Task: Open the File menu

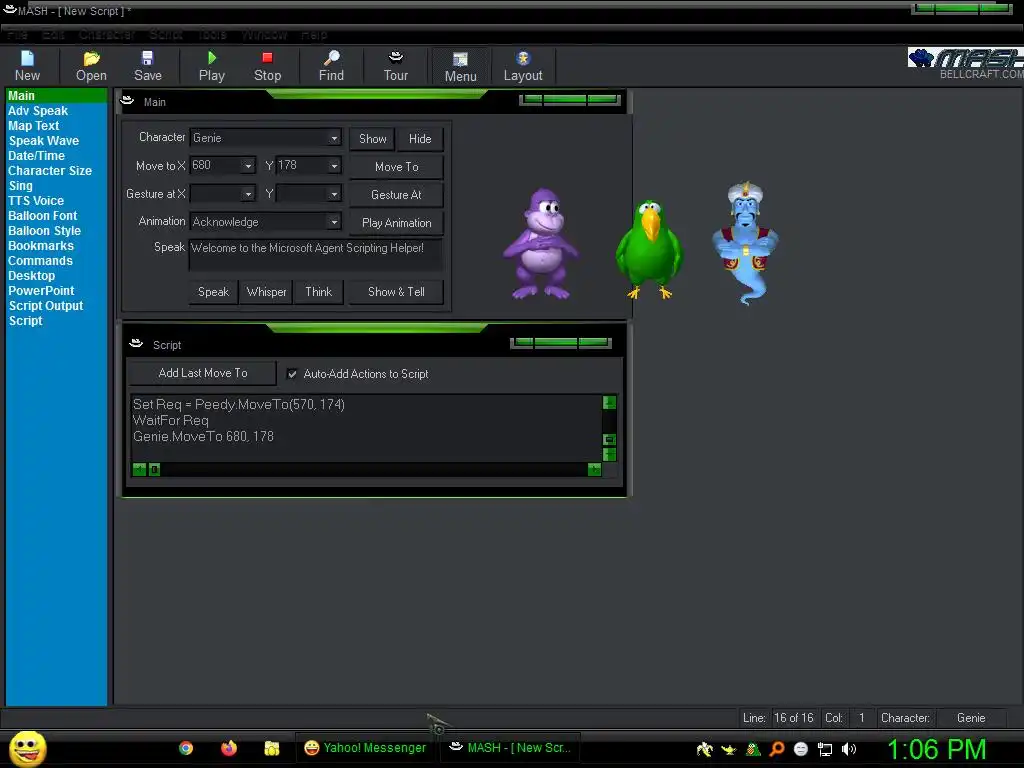Action: [17, 35]
